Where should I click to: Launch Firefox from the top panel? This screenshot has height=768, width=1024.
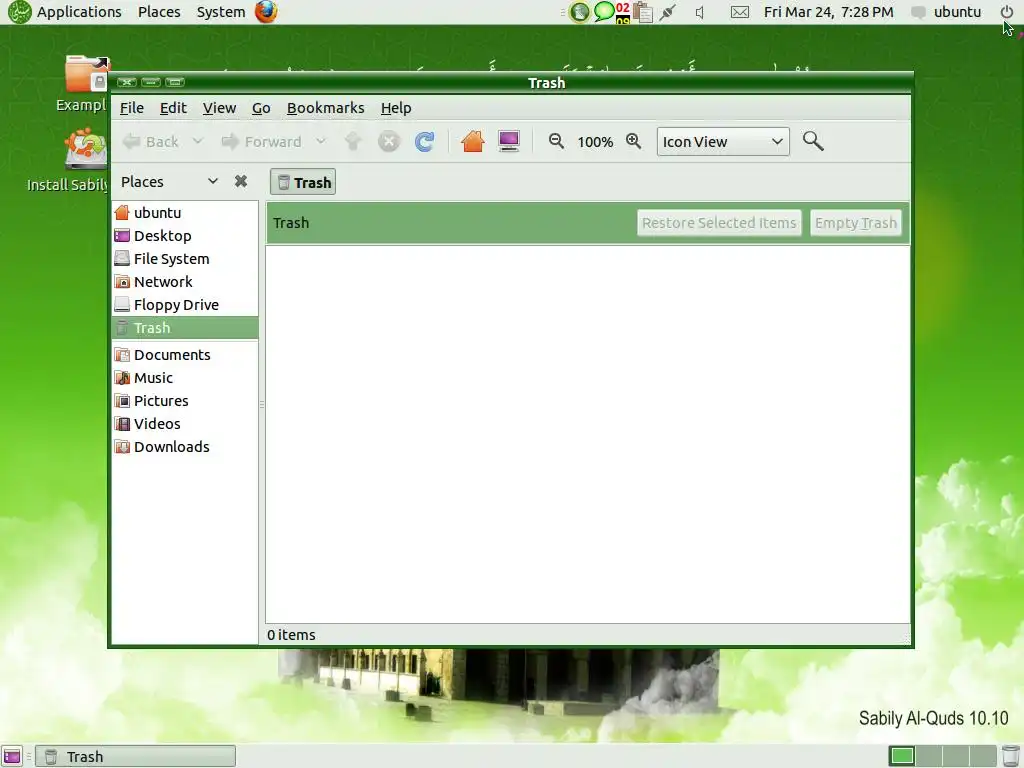[x=266, y=12]
